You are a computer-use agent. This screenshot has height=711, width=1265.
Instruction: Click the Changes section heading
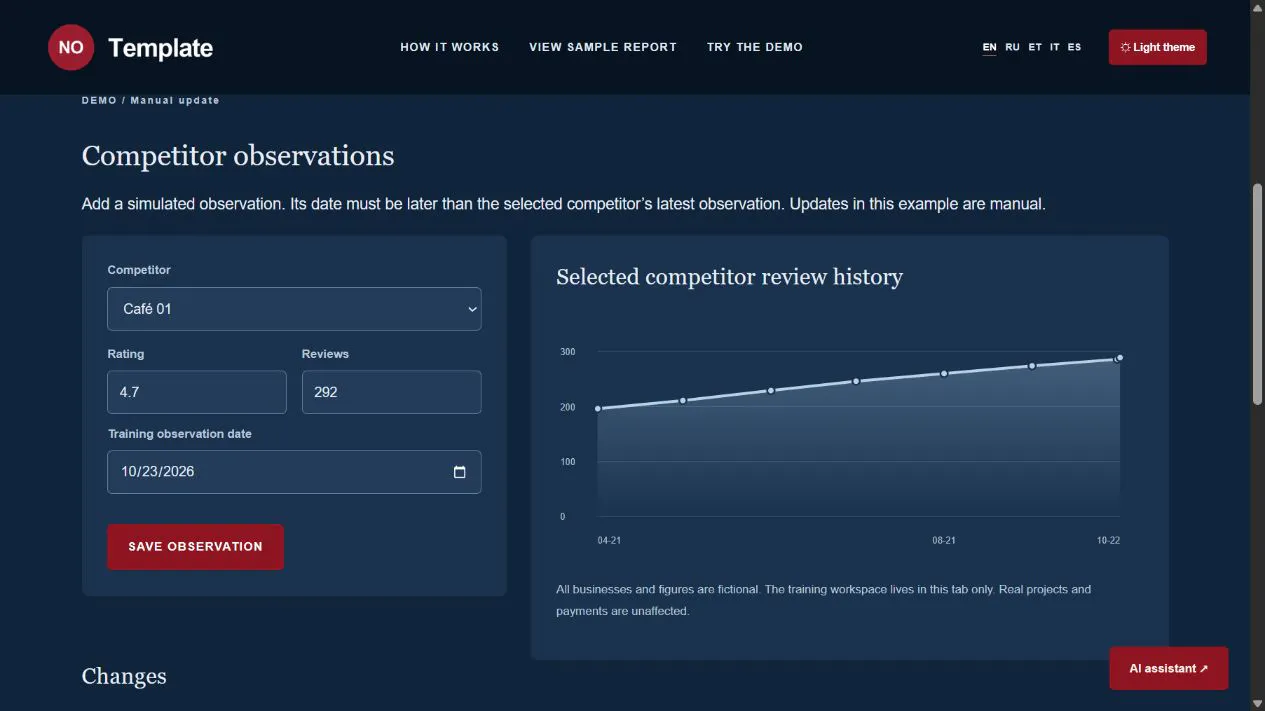[124, 677]
